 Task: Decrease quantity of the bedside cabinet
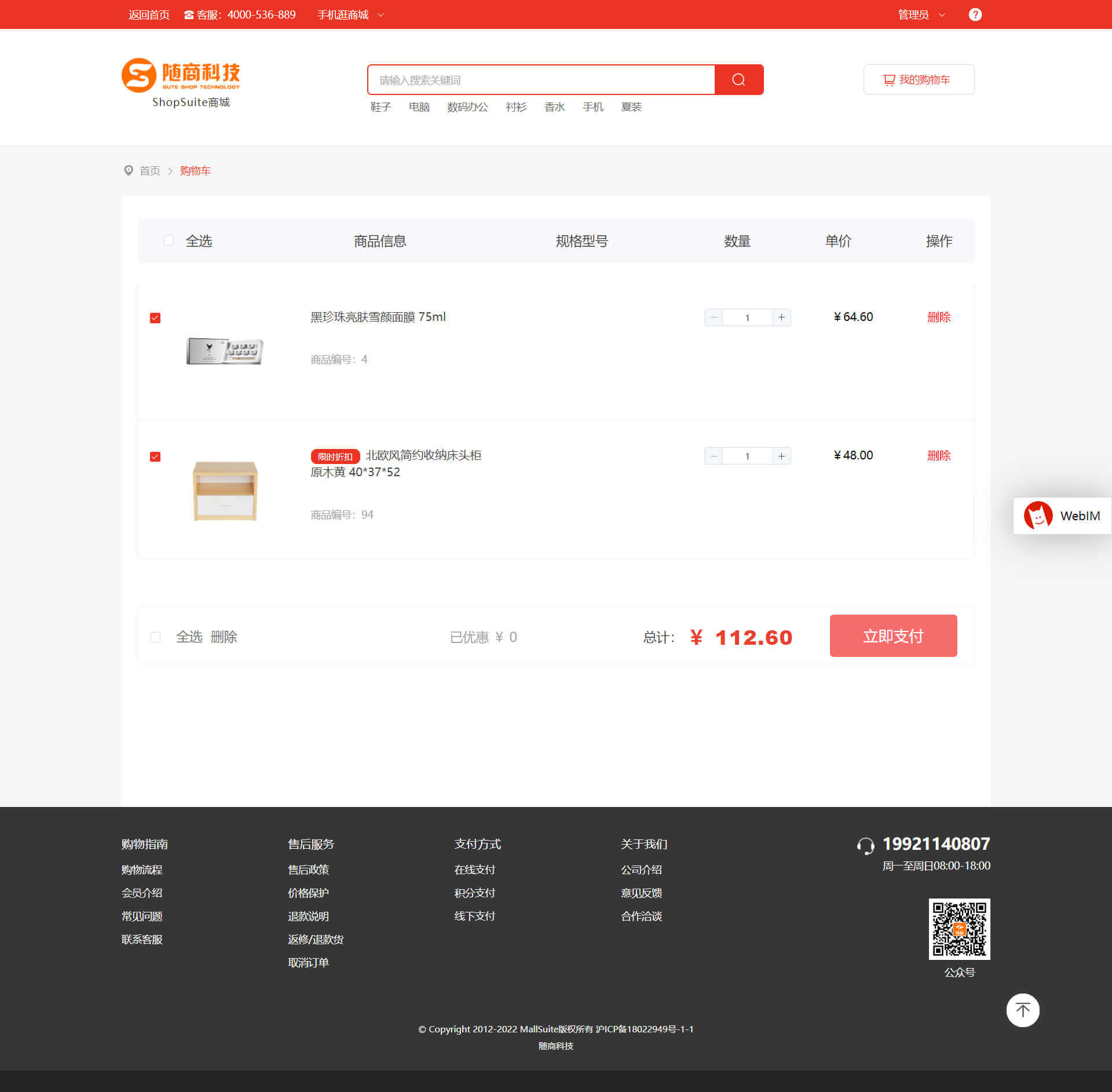(714, 456)
